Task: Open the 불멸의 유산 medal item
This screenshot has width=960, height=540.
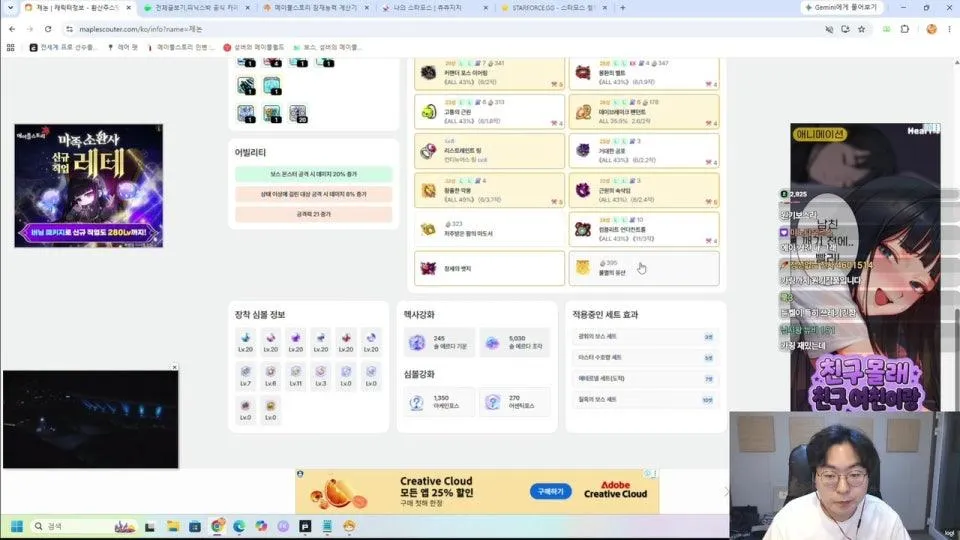Action: (x=643, y=268)
